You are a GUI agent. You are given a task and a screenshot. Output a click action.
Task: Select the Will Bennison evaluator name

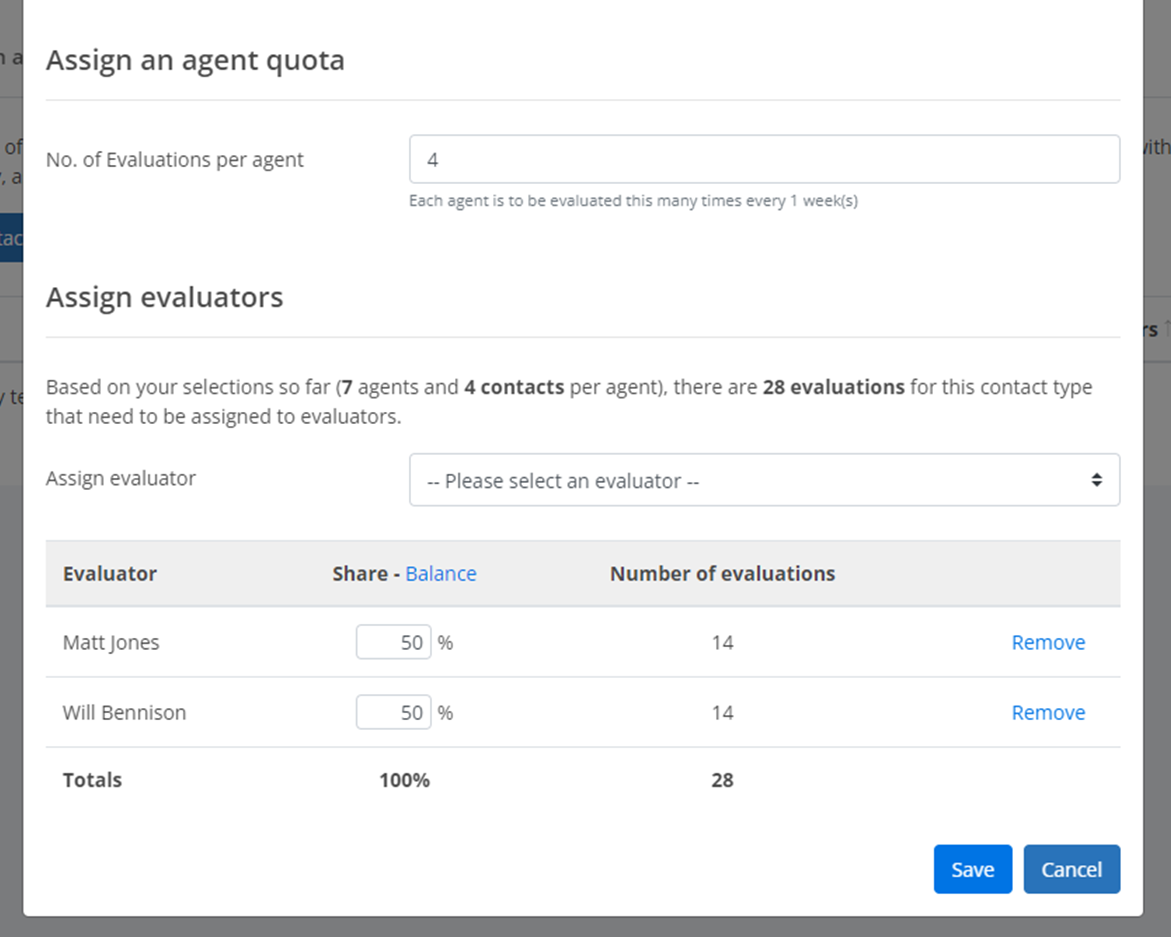(x=124, y=712)
